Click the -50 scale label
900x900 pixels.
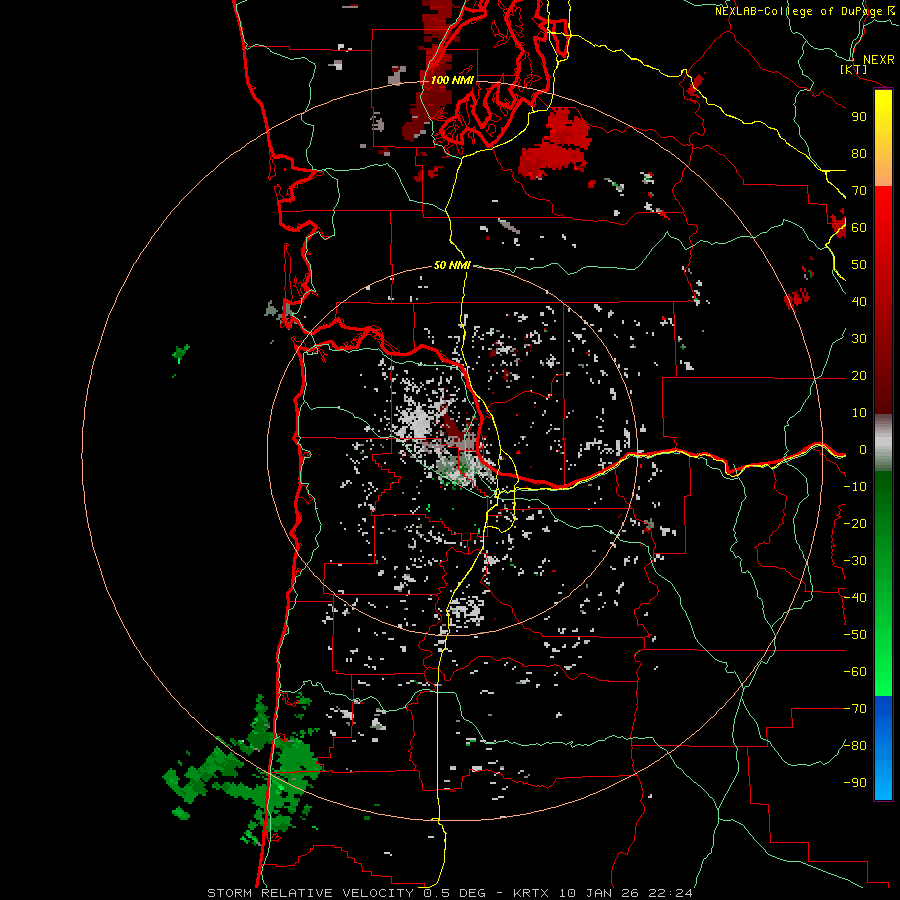(855, 635)
